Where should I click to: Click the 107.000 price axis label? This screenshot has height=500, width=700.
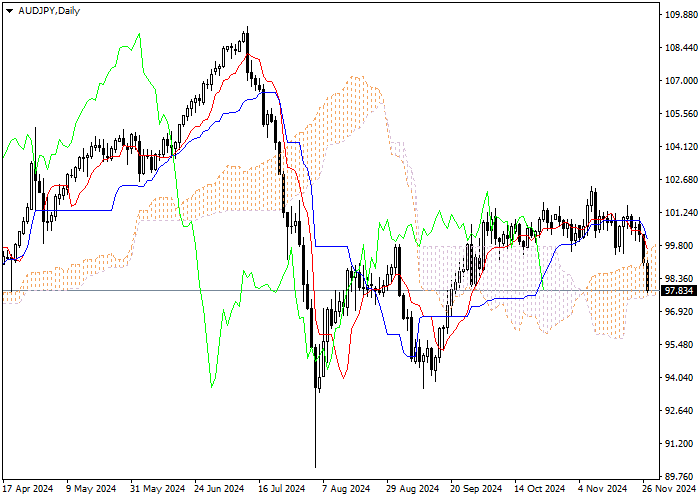pyautogui.click(x=681, y=81)
